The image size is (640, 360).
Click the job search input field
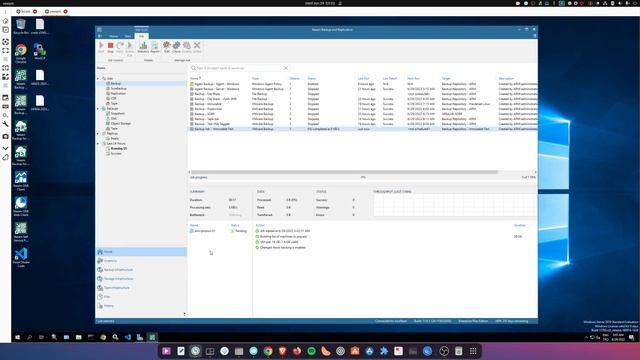click(x=240, y=68)
